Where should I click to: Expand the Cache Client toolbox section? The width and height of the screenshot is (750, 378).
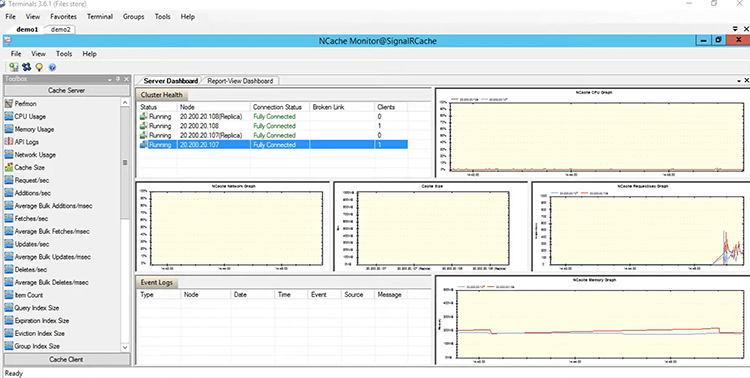tap(66, 359)
